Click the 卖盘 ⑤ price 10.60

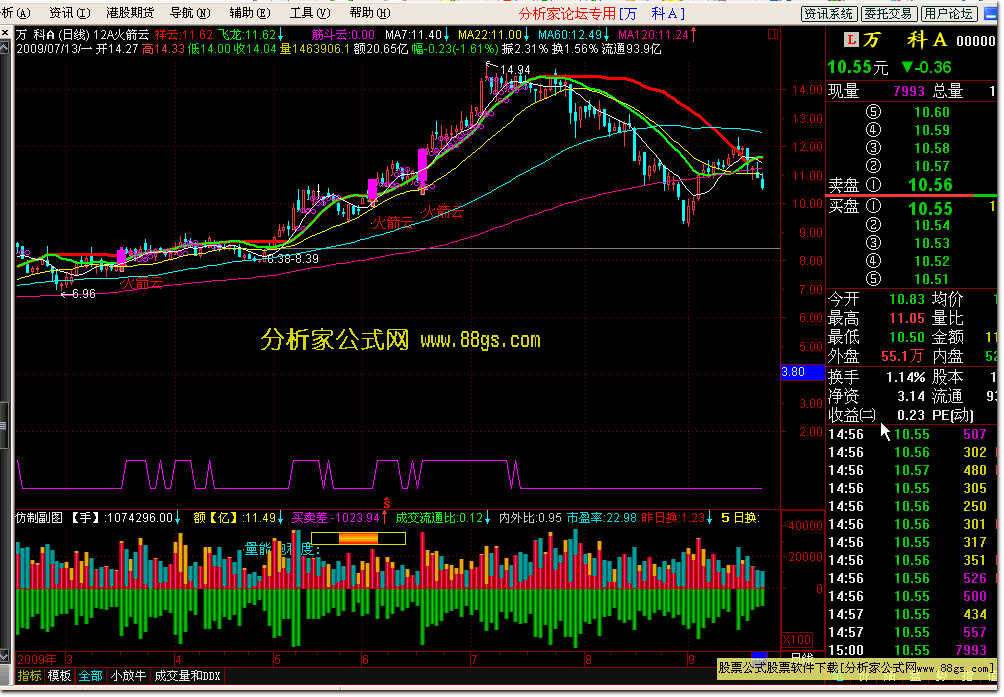click(932, 112)
